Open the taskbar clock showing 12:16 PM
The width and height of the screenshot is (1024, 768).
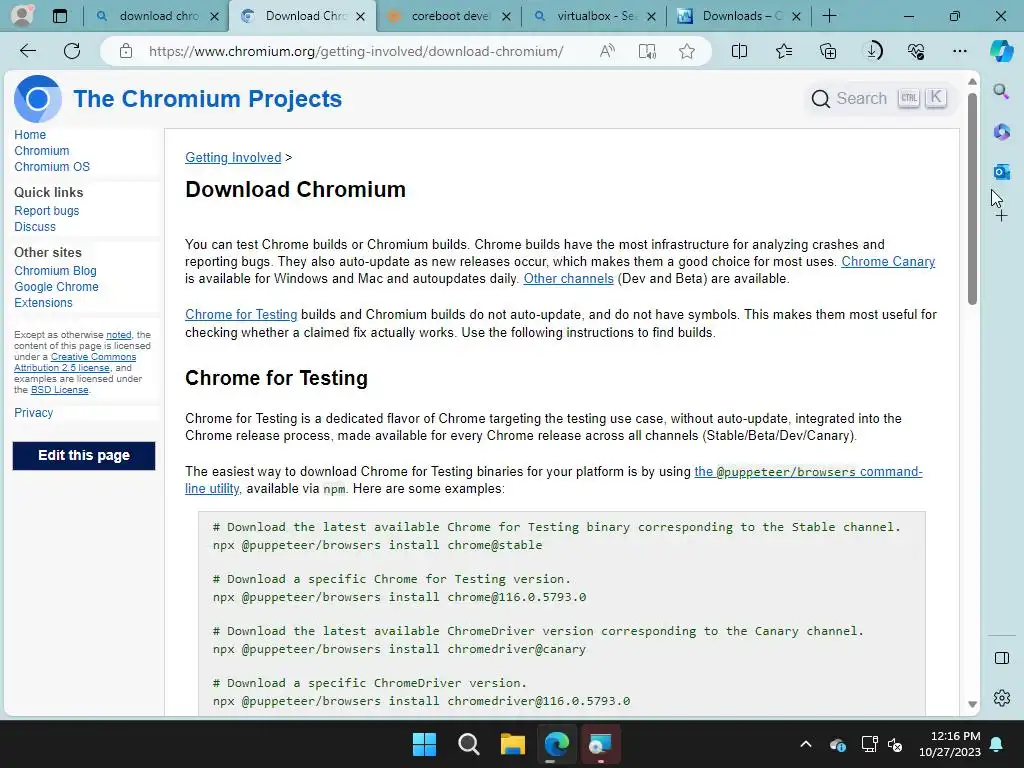[x=950, y=744]
